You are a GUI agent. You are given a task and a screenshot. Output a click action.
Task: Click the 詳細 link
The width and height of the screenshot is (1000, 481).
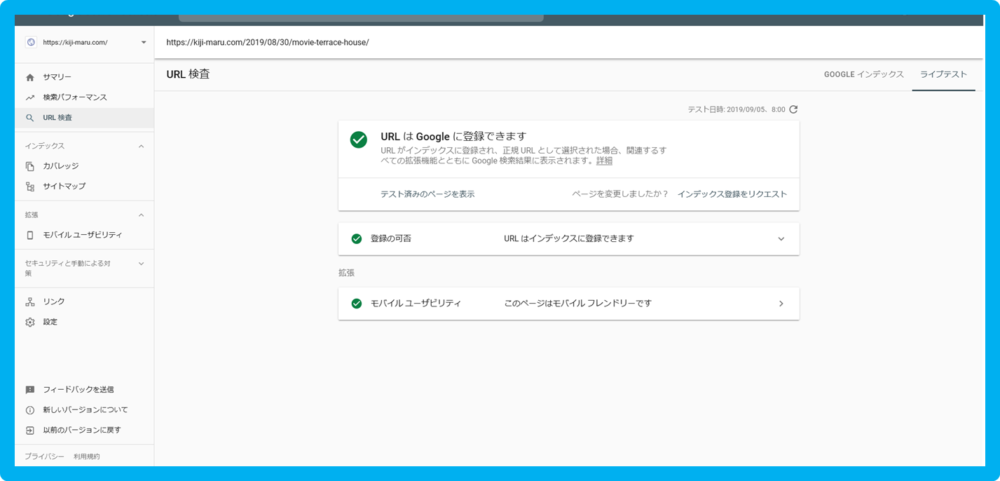click(x=604, y=161)
